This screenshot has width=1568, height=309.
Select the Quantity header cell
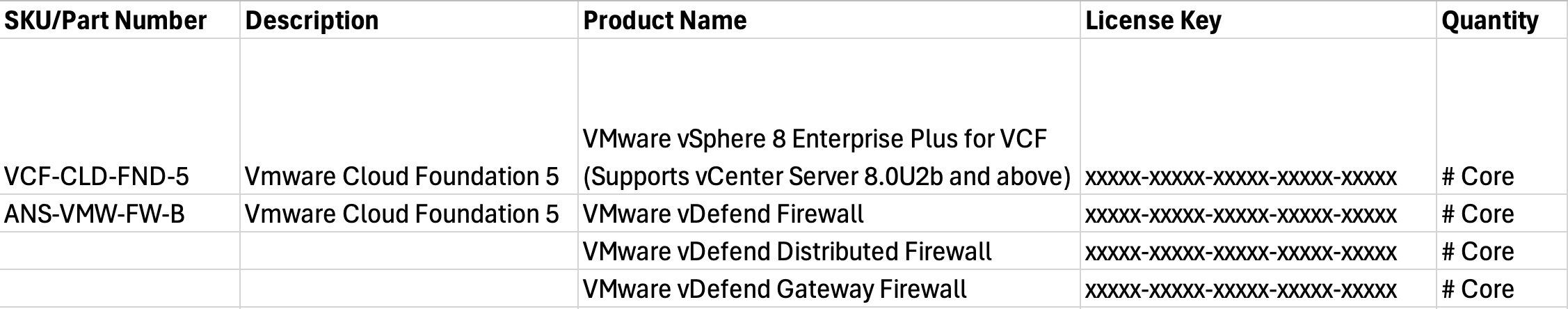coord(1489,21)
